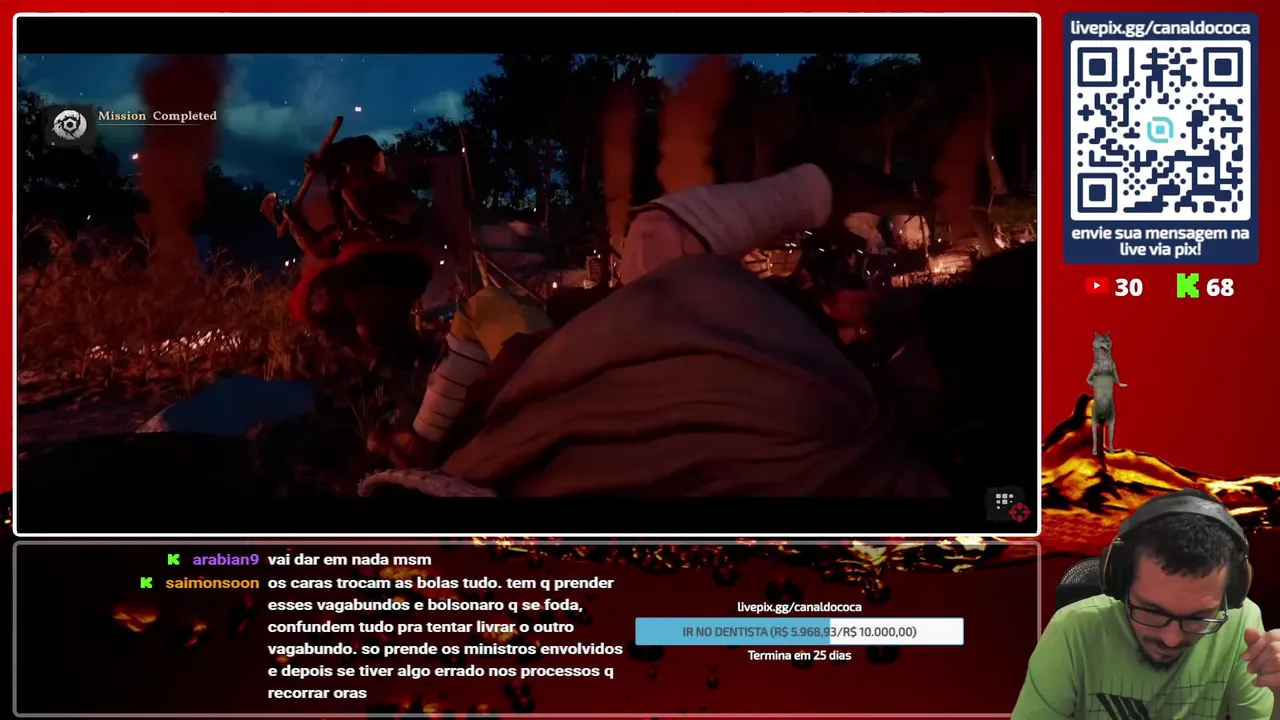Click the Kick badge beside saimonsoon
Screen dimensions: 1280x720
pos(146,582)
